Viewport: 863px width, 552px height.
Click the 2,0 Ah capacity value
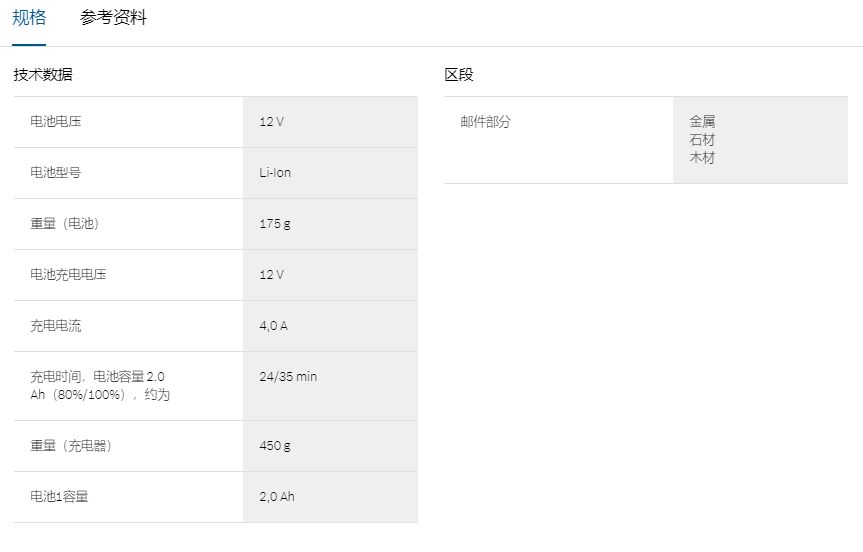click(277, 497)
